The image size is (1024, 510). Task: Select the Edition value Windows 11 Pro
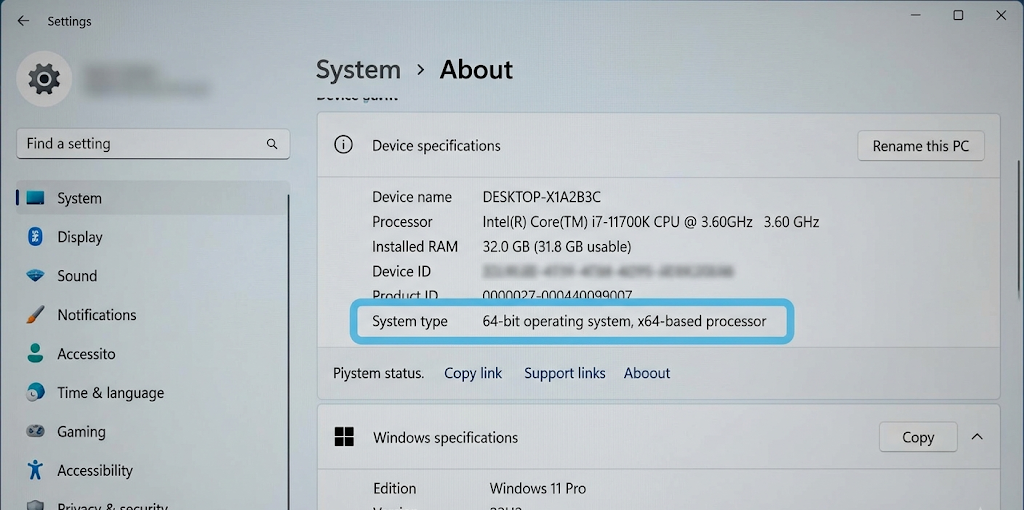click(537, 488)
